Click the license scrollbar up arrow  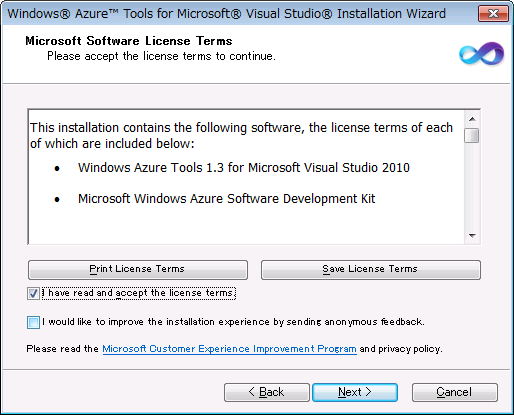coord(472,119)
